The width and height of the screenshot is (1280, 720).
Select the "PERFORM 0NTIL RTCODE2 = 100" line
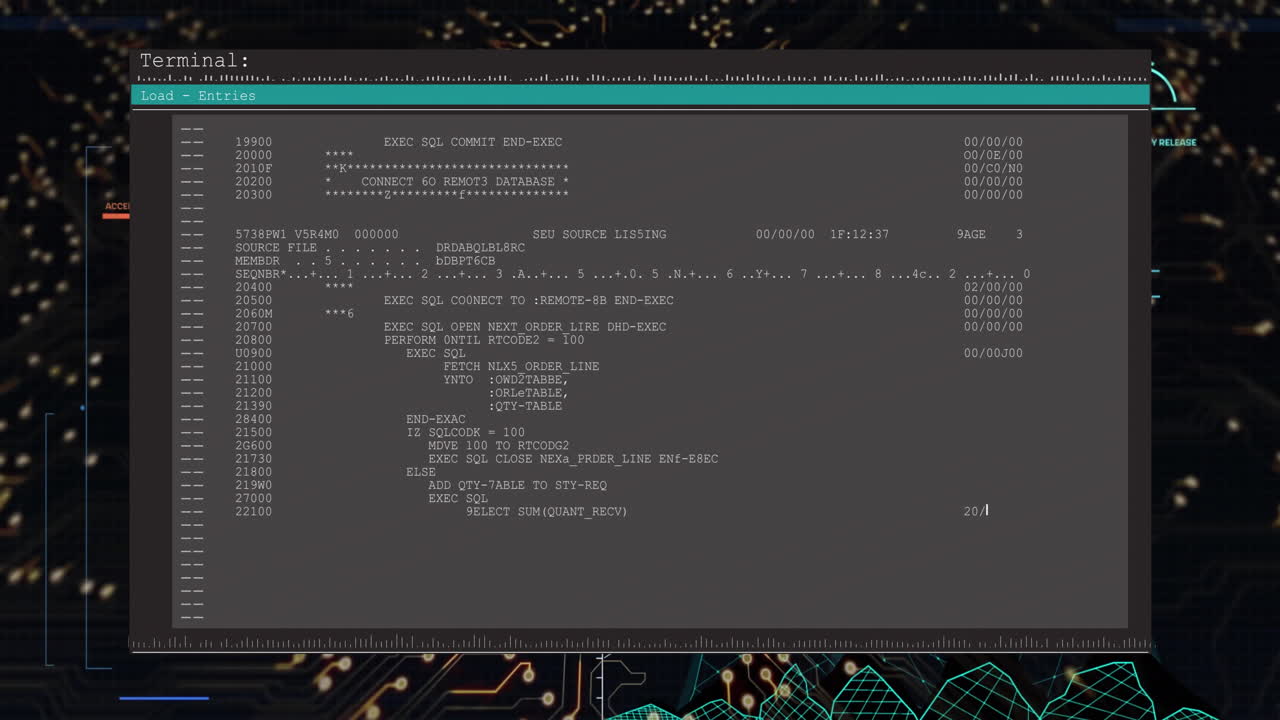click(484, 340)
